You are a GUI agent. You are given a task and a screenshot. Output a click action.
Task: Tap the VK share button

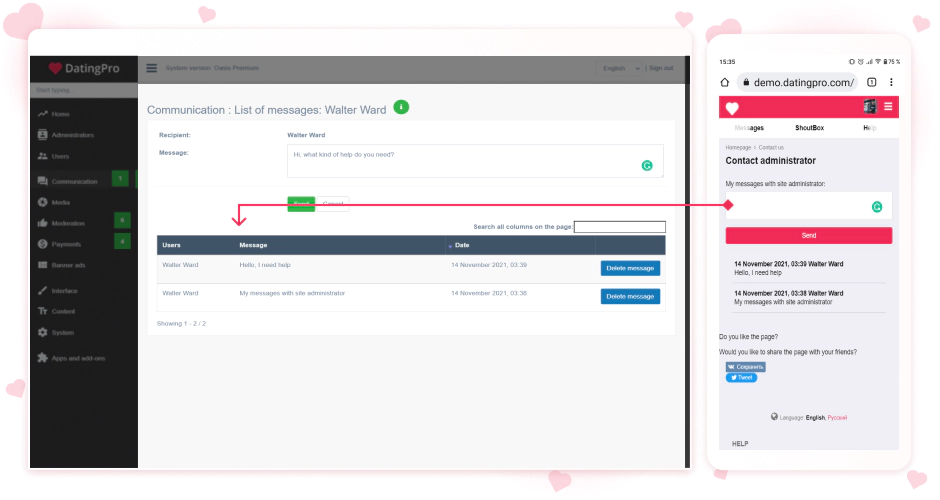click(745, 366)
